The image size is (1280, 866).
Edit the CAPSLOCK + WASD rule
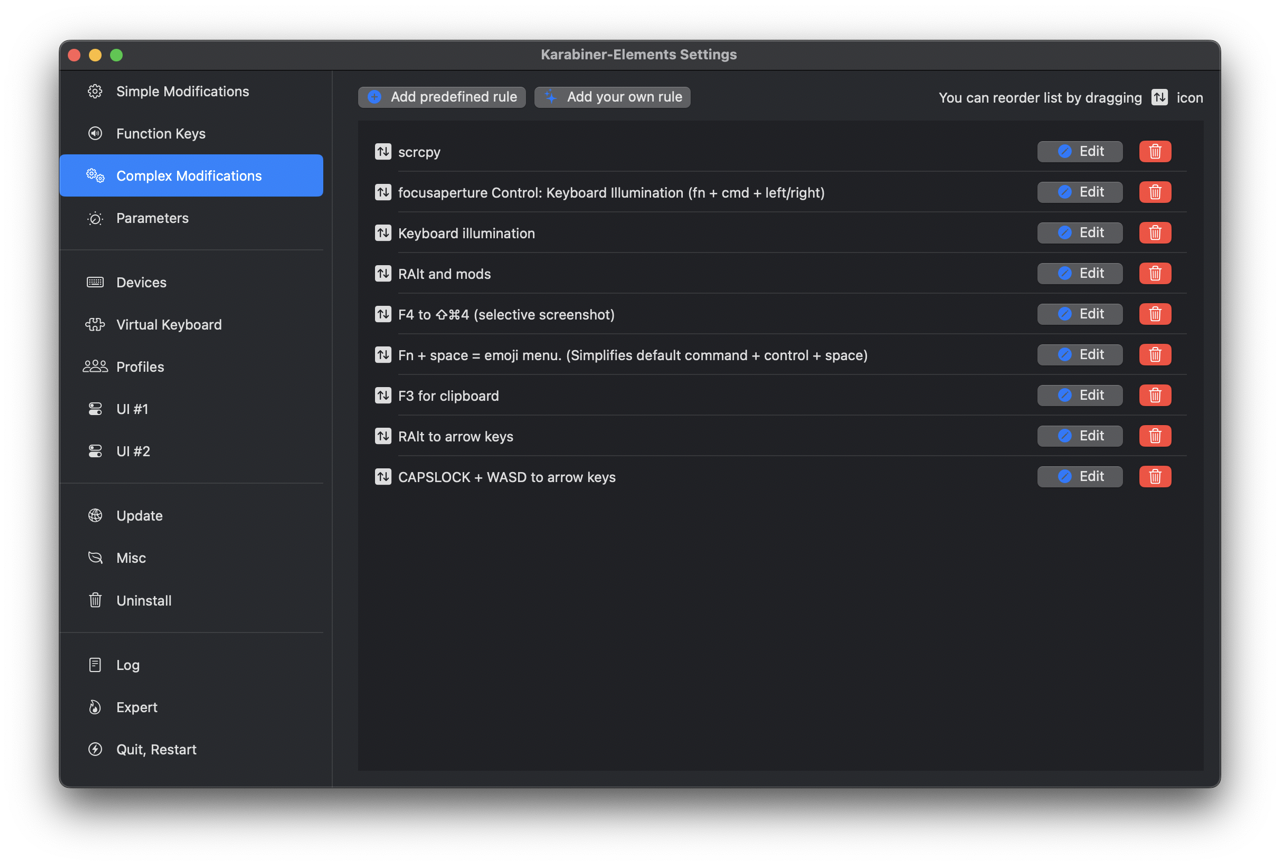click(x=1080, y=476)
